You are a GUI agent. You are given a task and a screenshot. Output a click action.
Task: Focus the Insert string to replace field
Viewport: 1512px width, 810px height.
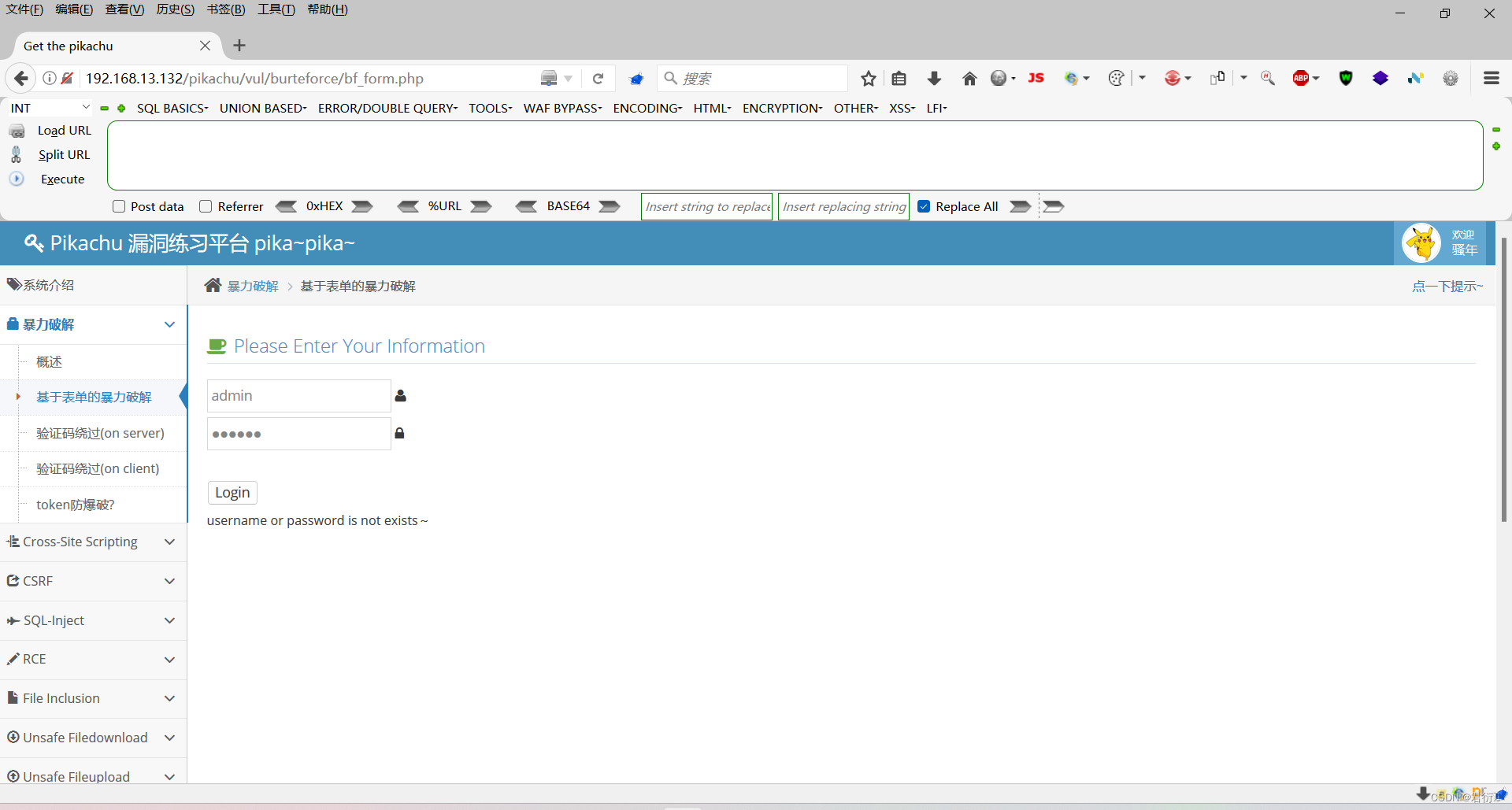707,206
